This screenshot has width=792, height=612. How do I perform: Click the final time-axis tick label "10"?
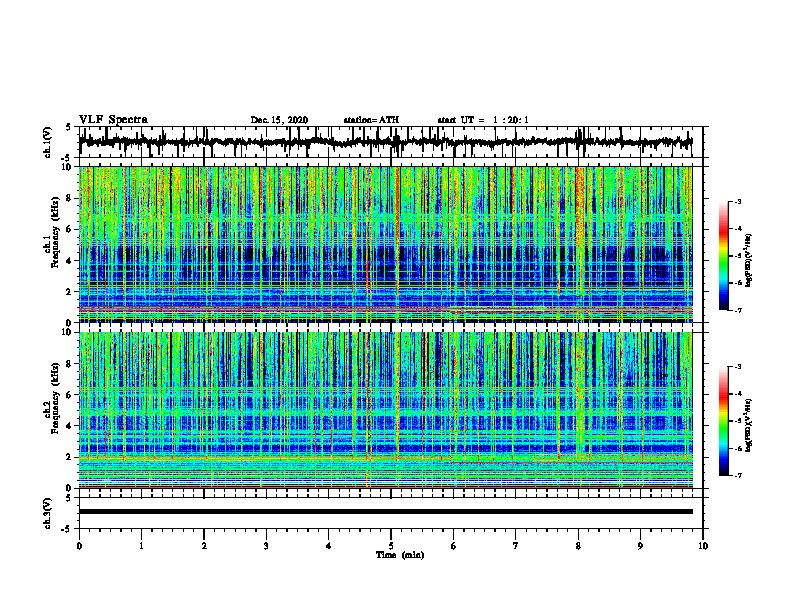pyautogui.click(x=703, y=546)
